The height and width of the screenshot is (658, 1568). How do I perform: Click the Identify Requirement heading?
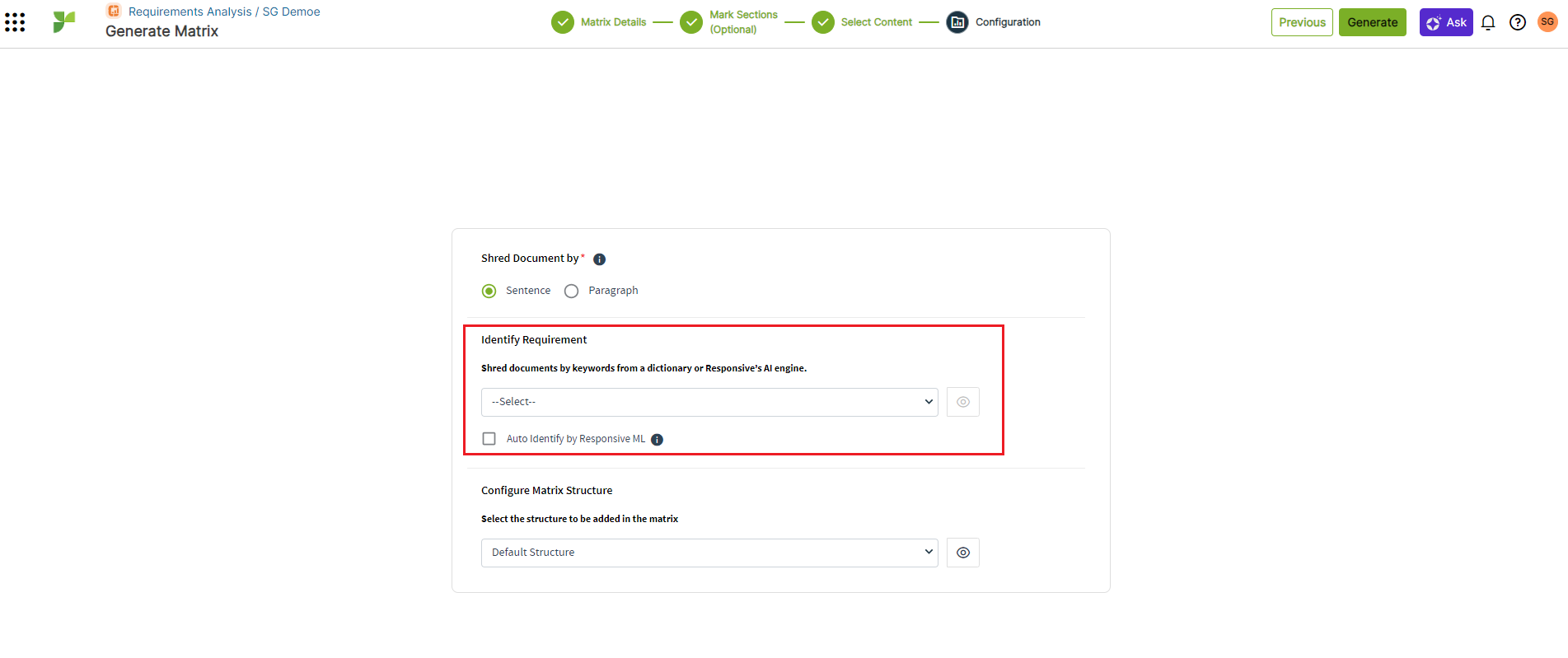(x=534, y=339)
